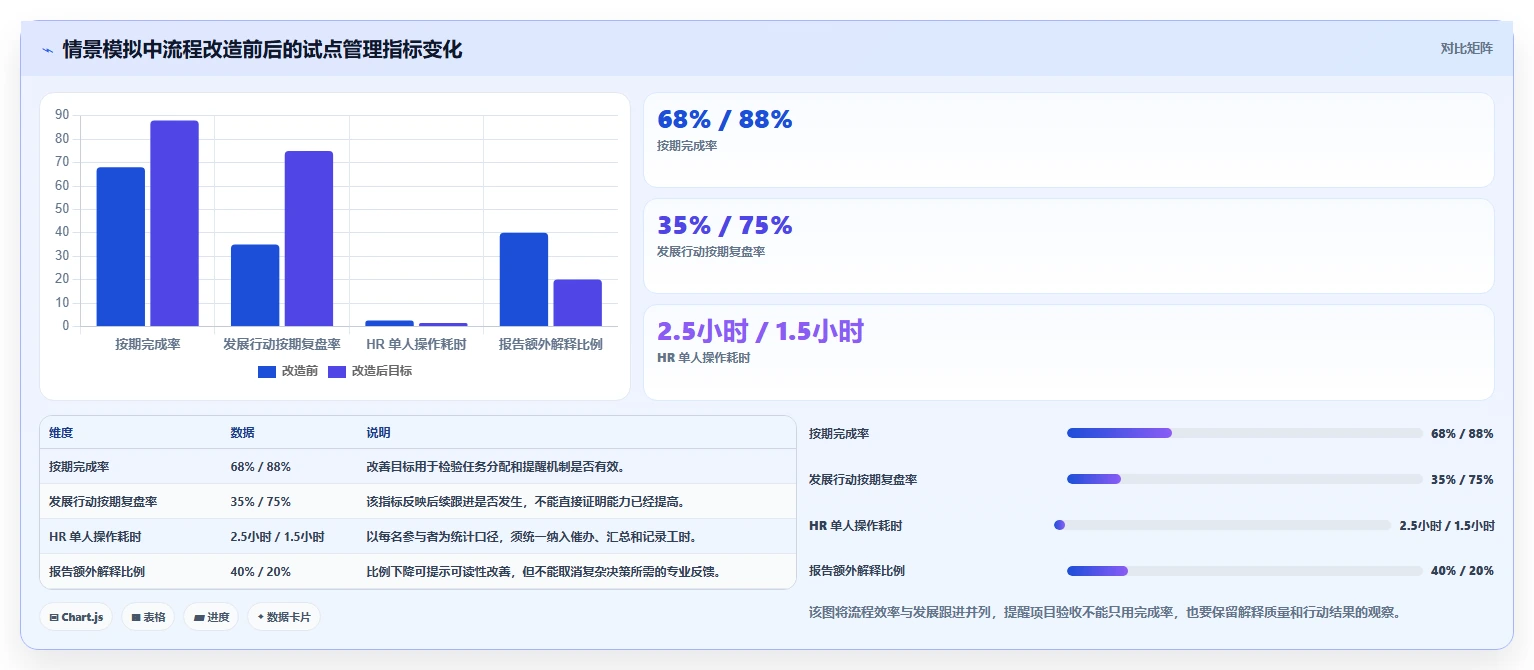Click the footnote starting 该图将流程效率
Viewport: 1534px width, 670px height.
pos(1105,612)
